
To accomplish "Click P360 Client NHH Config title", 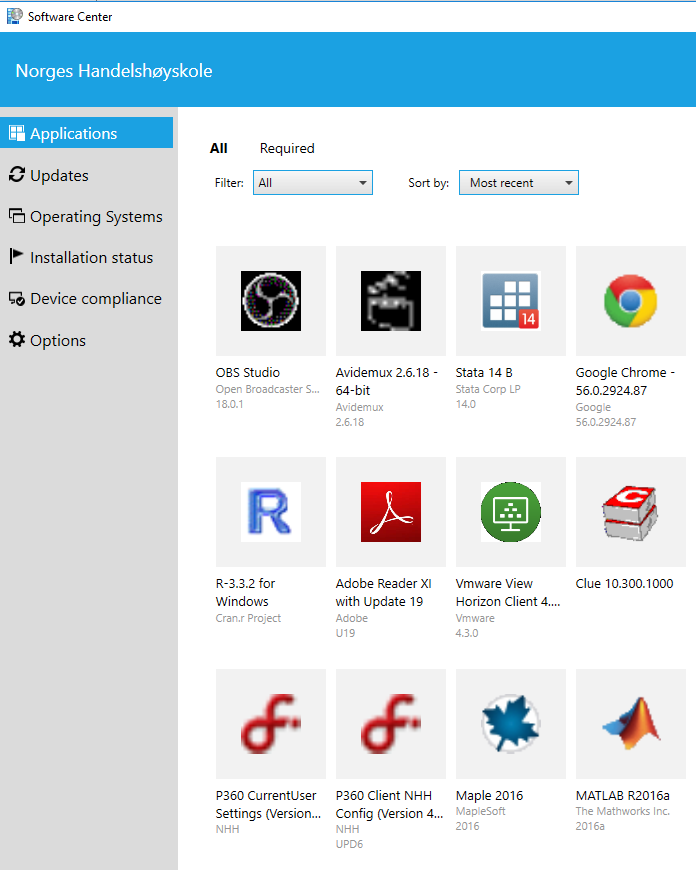I will click(x=389, y=805).
